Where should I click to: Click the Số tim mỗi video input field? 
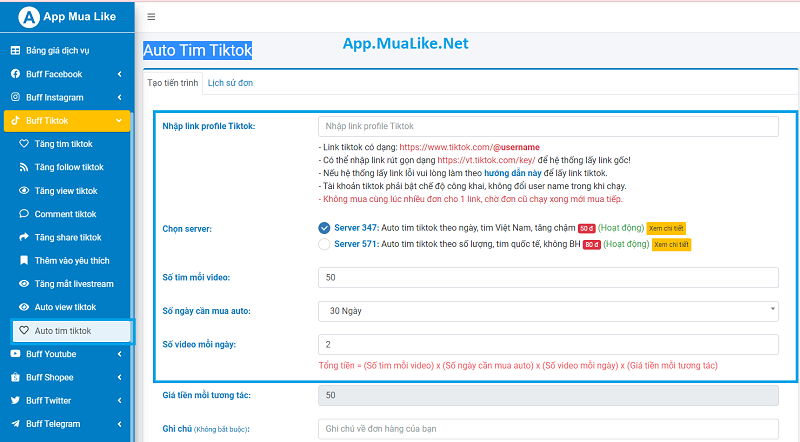coord(548,277)
